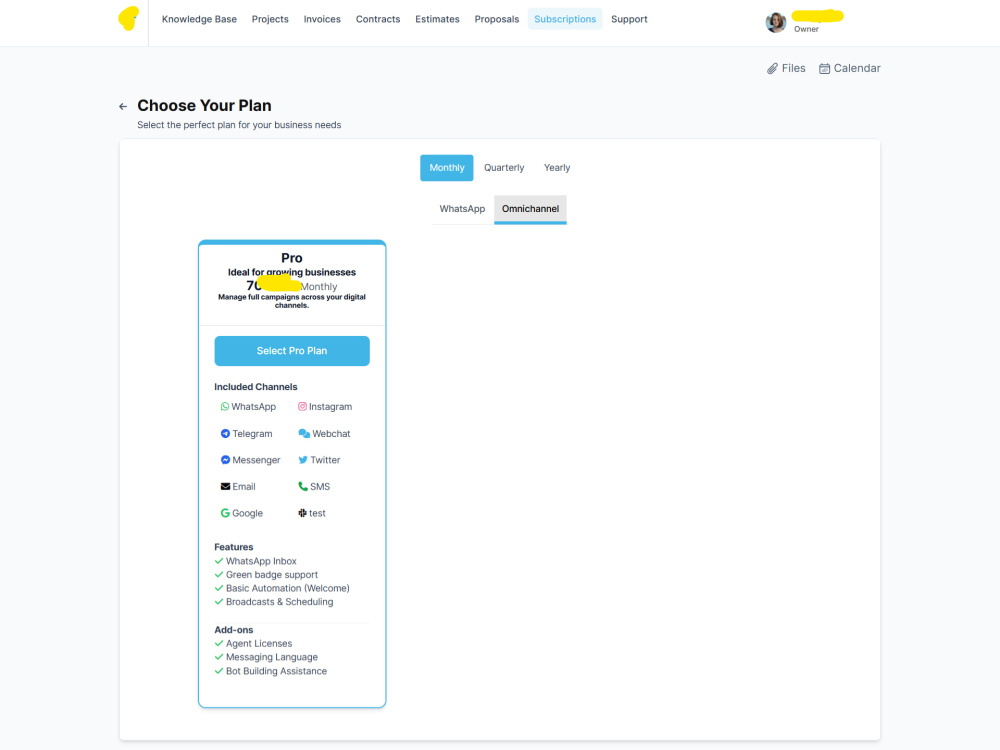Click the paperclip Files icon
Screen dimensions: 1000x750
[772, 68]
